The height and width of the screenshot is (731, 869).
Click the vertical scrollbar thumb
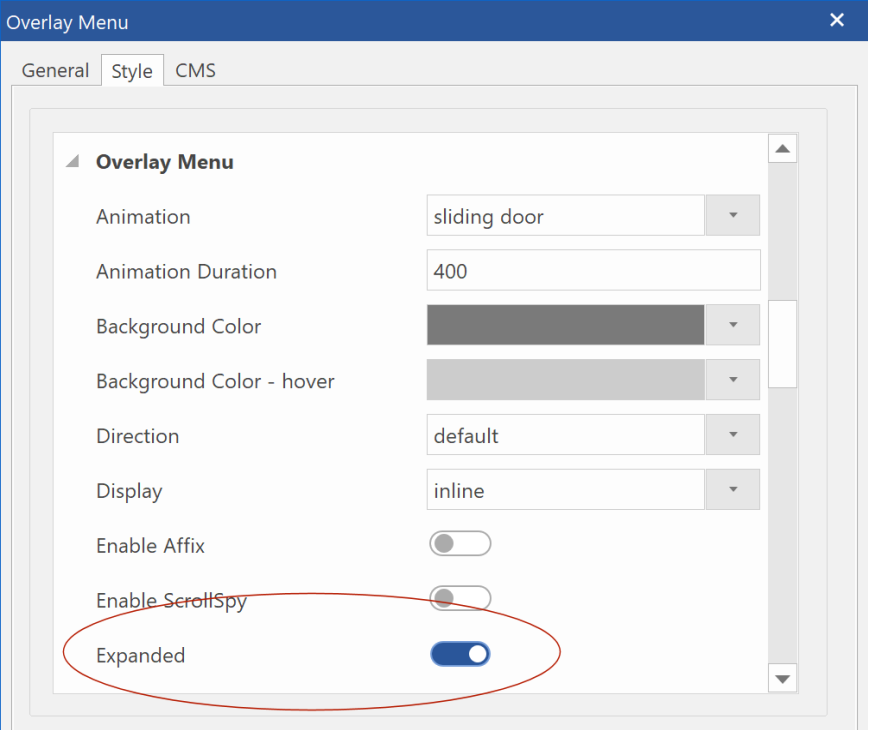(782, 344)
